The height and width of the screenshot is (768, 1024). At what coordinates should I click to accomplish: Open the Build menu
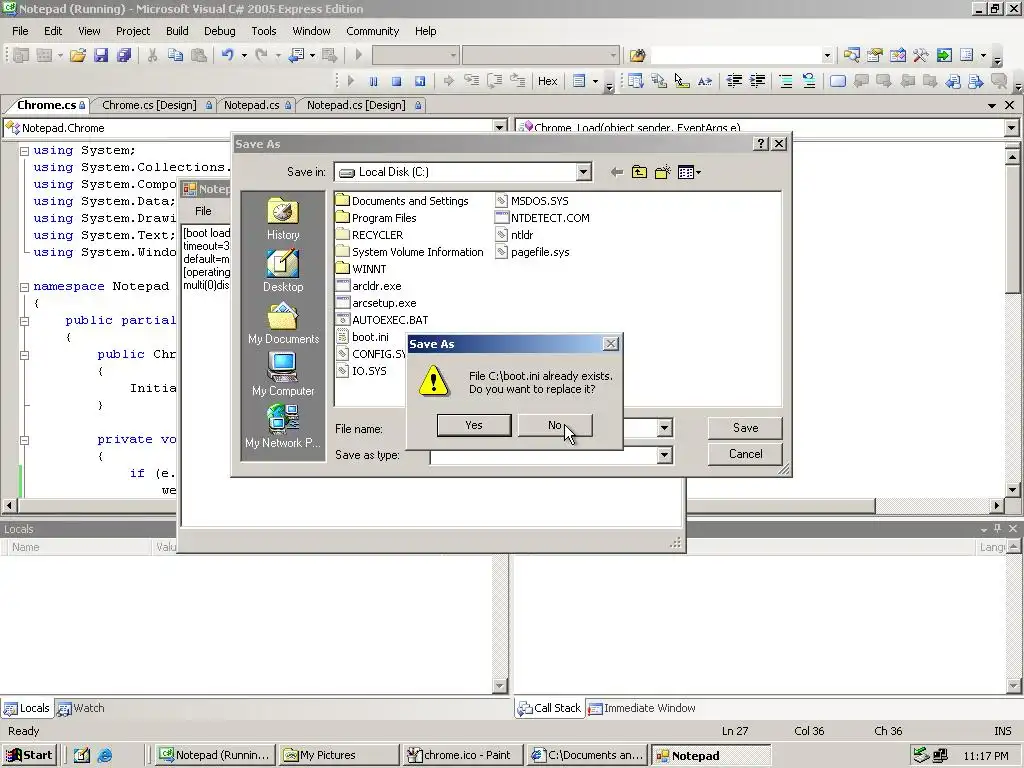coord(177,31)
